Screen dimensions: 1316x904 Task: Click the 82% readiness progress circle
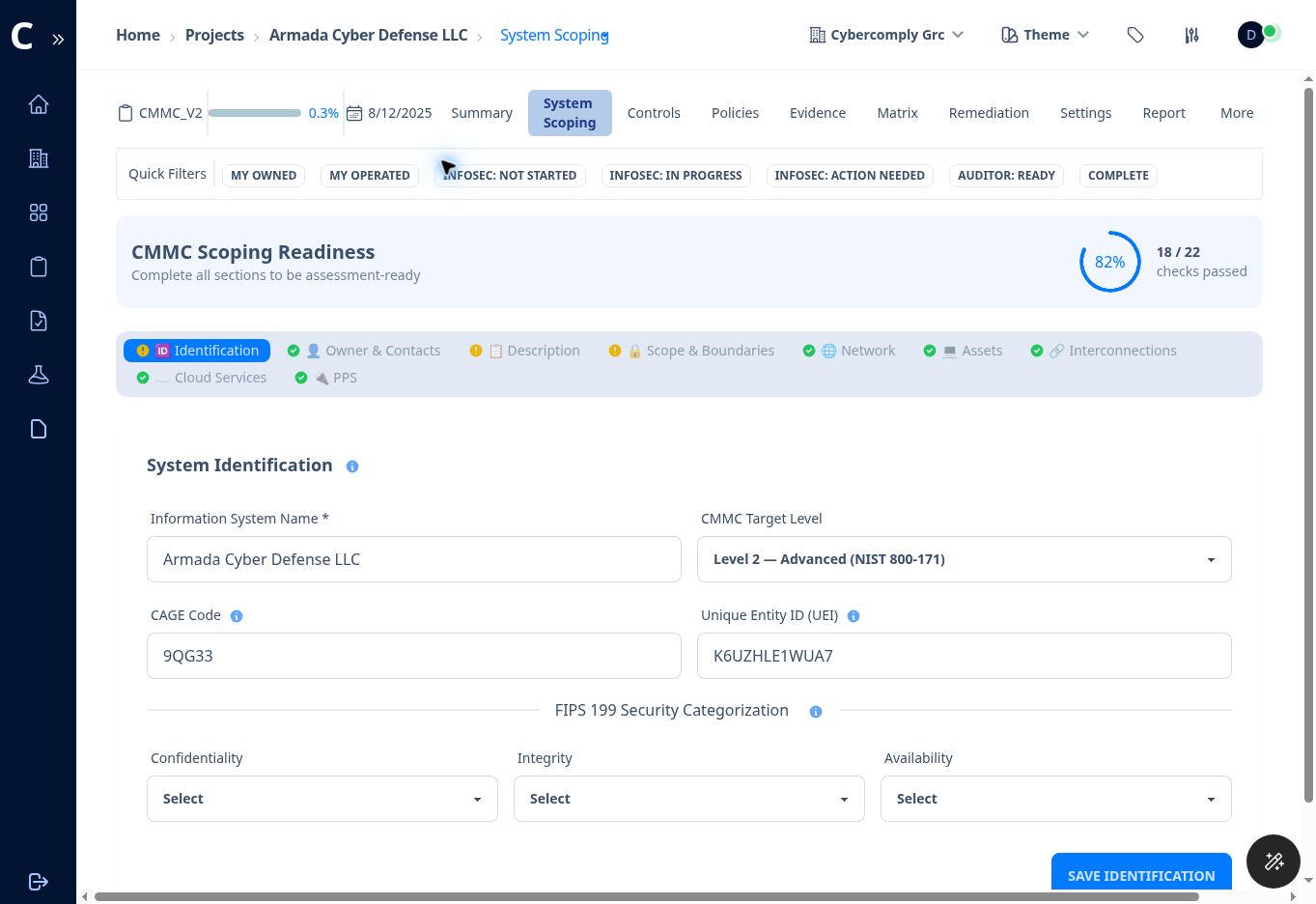(1109, 262)
